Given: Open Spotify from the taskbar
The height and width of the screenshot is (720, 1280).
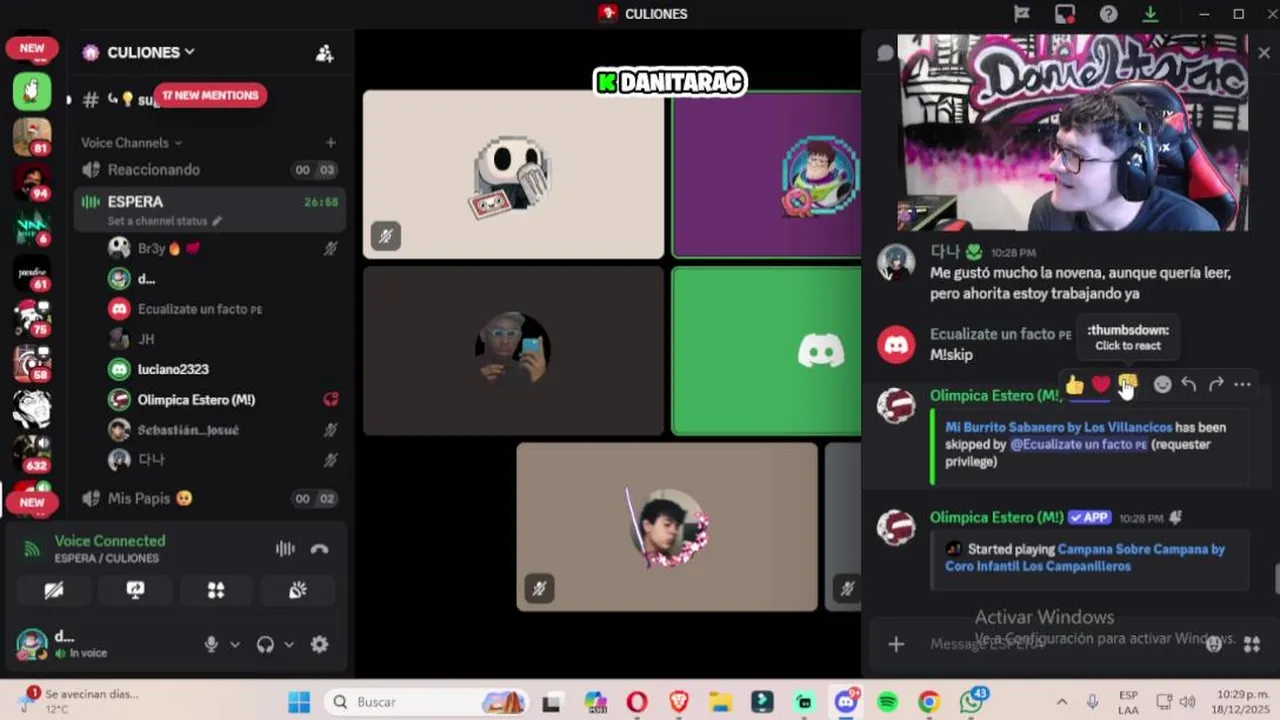Looking at the screenshot, I should (x=887, y=702).
